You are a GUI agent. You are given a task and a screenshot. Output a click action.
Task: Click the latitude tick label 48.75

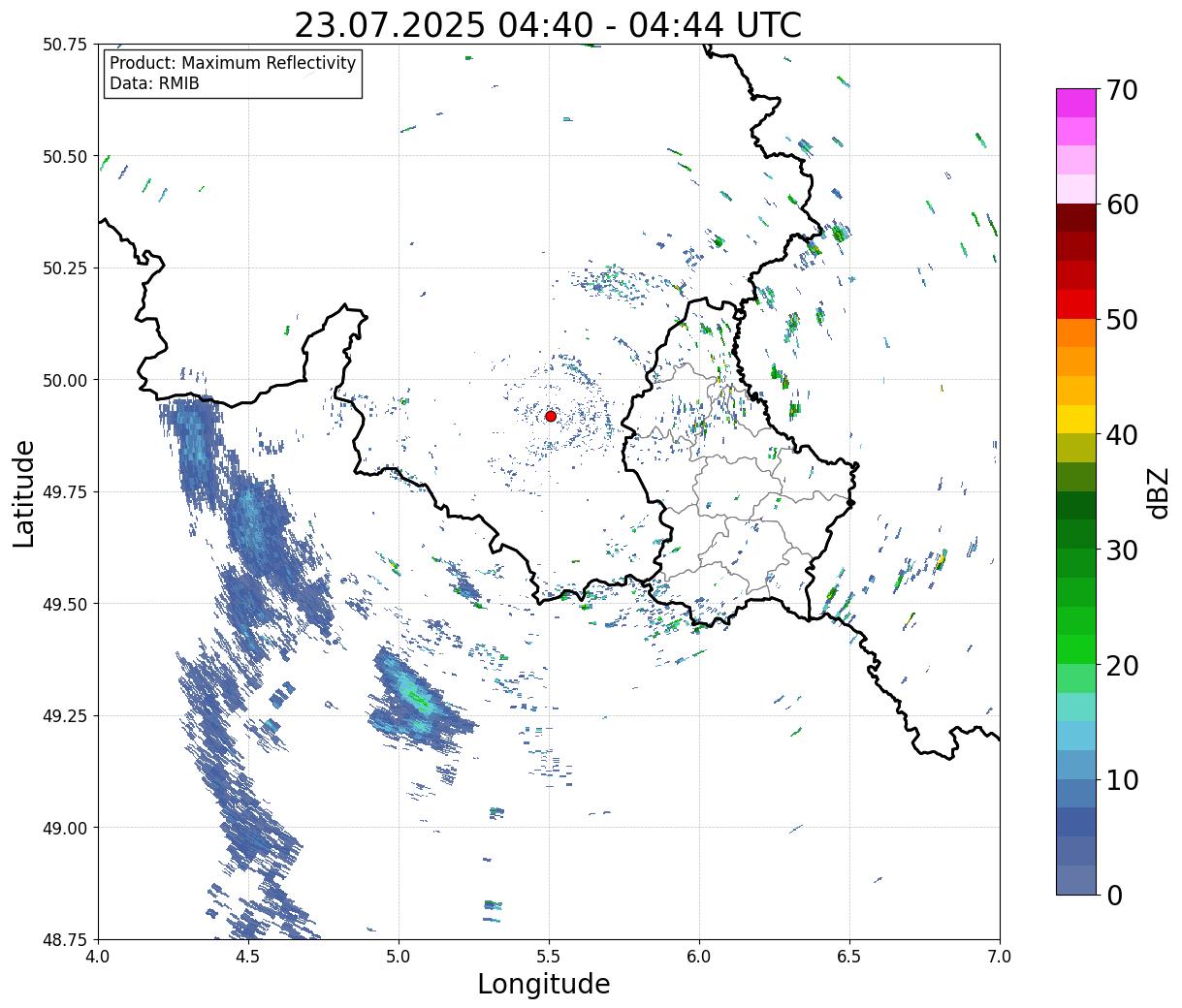[x=65, y=939]
